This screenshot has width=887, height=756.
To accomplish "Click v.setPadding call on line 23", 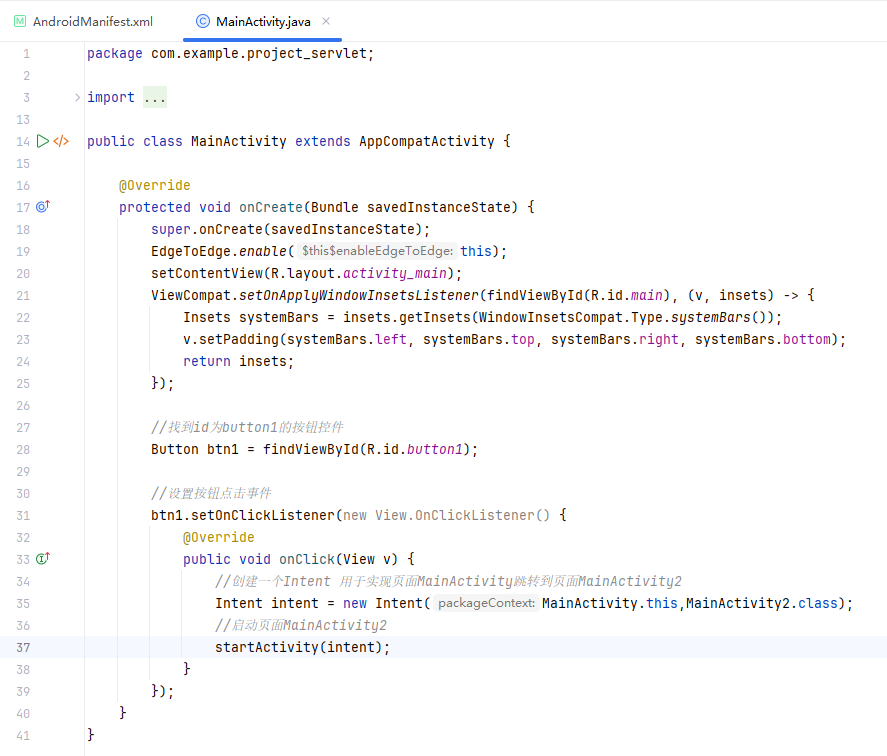I will (230, 339).
